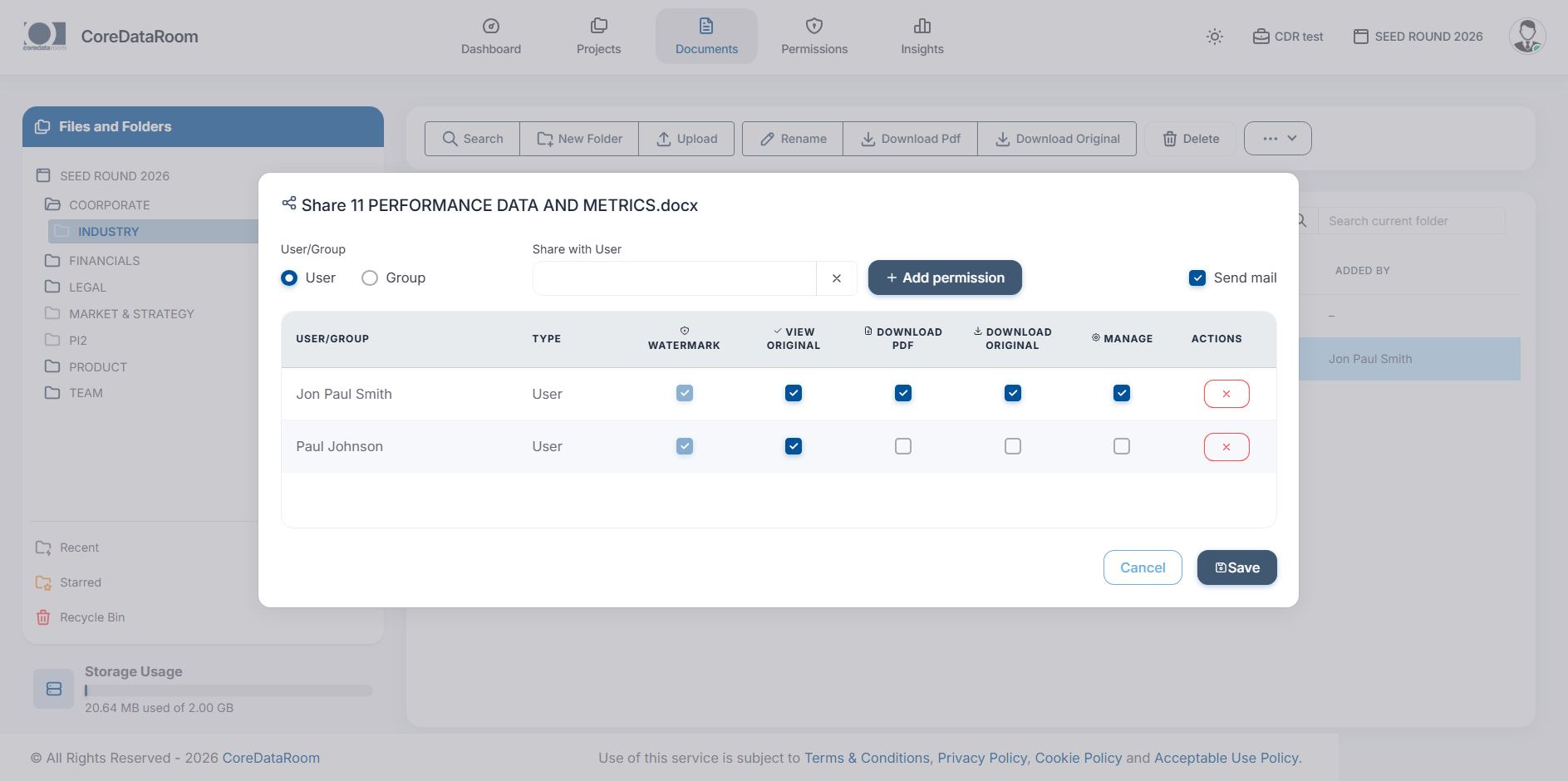This screenshot has width=1568, height=781.
Task: Switch to the Projects tab
Action: point(599,37)
